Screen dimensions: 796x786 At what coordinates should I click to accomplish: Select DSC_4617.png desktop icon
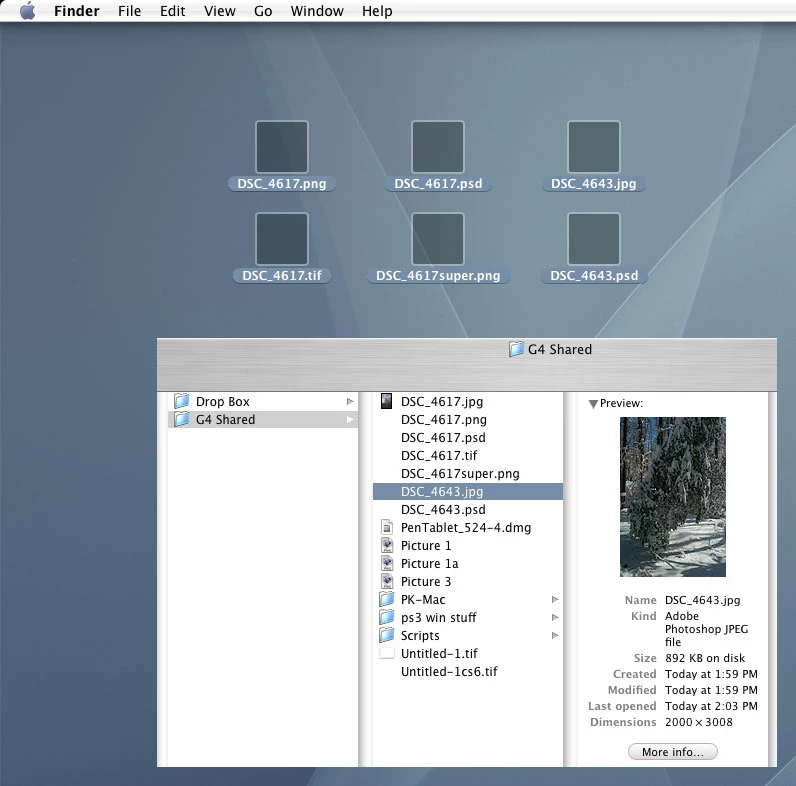pyautogui.click(x=282, y=147)
